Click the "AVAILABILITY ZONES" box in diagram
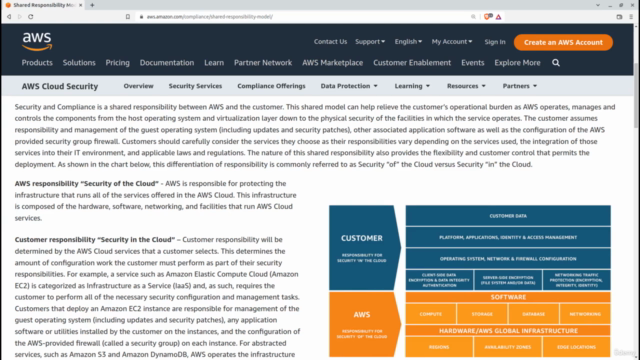 click(x=508, y=347)
